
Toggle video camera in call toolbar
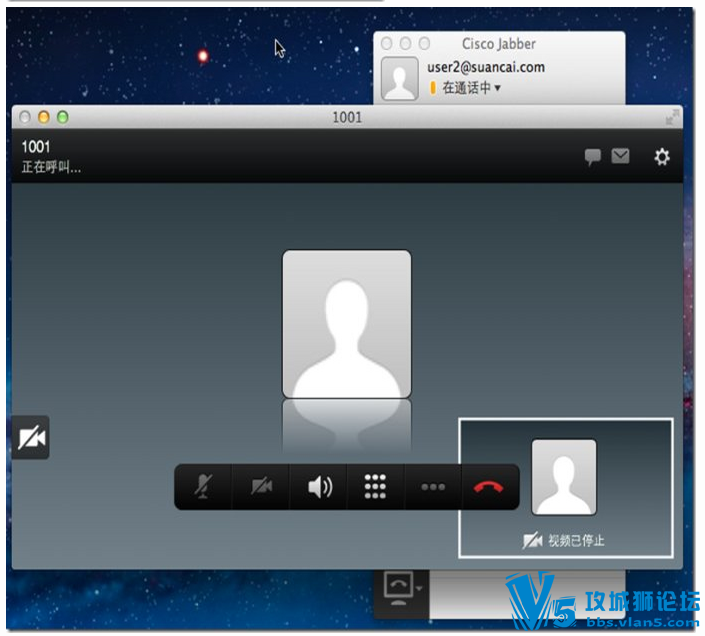[261, 487]
